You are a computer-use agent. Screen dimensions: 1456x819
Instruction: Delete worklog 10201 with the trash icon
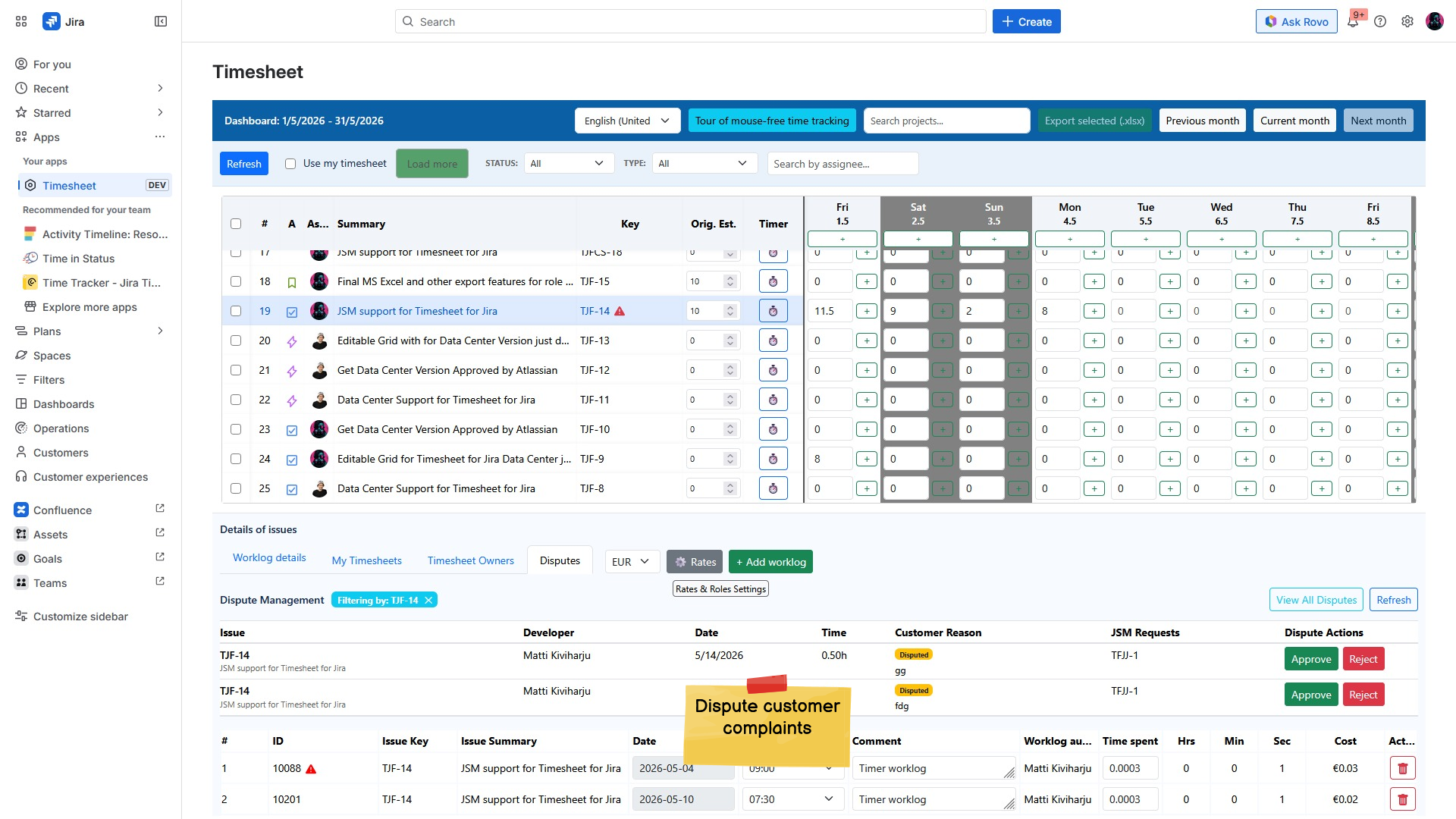tap(1402, 799)
